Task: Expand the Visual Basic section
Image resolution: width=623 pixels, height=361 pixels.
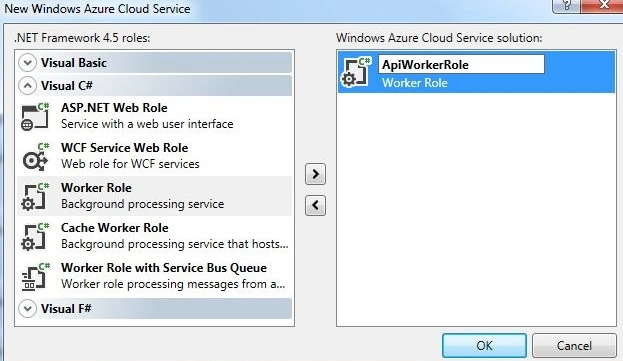Action: click(27, 63)
